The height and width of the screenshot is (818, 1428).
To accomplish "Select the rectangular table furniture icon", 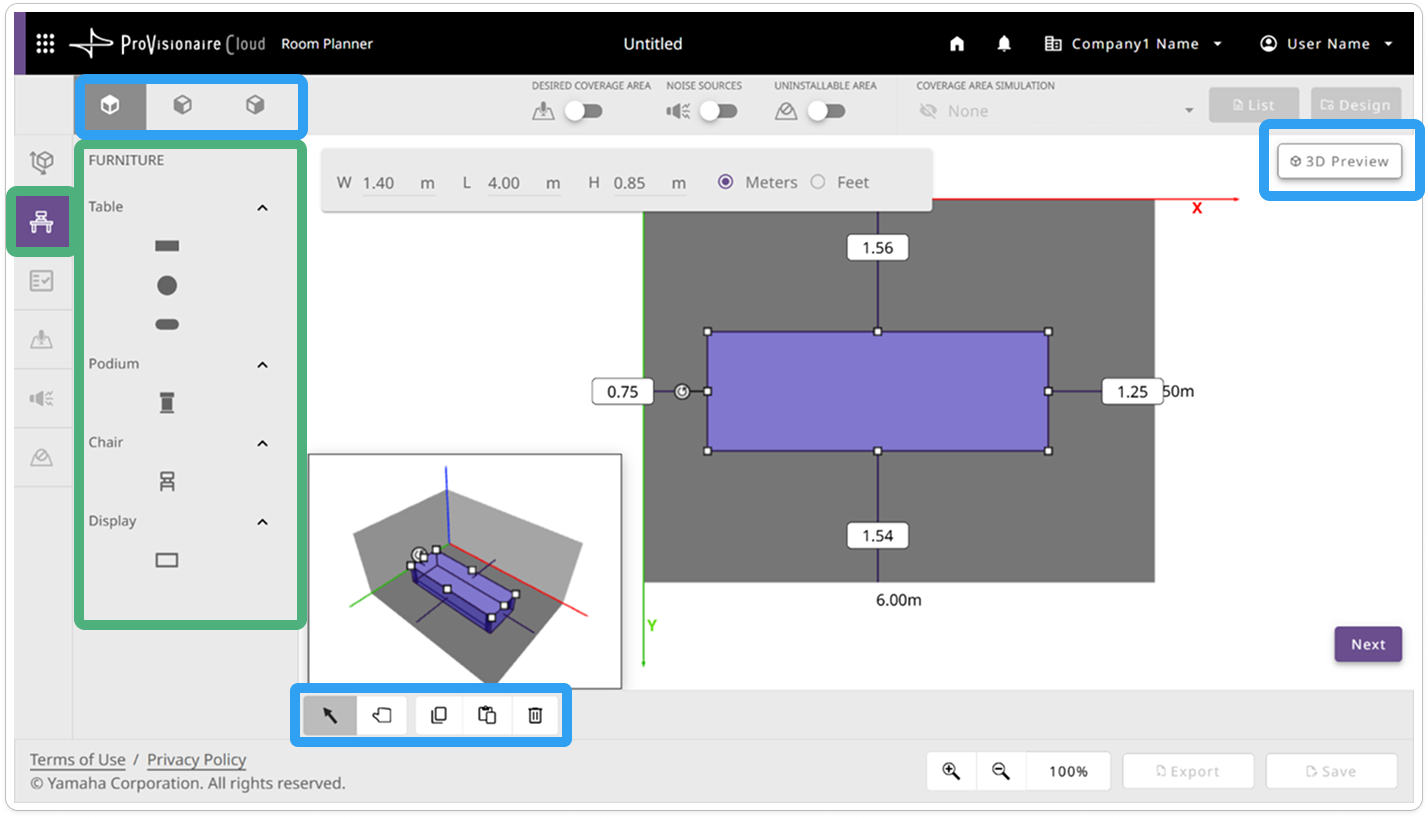I will pyautogui.click(x=167, y=245).
